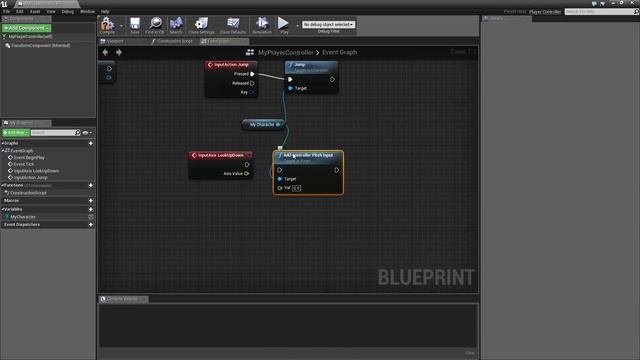Viewport: 640px width, 360px height.
Task: Open the Play options dropdown arrow
Action: pyautogui.click(x=297, y=26)
